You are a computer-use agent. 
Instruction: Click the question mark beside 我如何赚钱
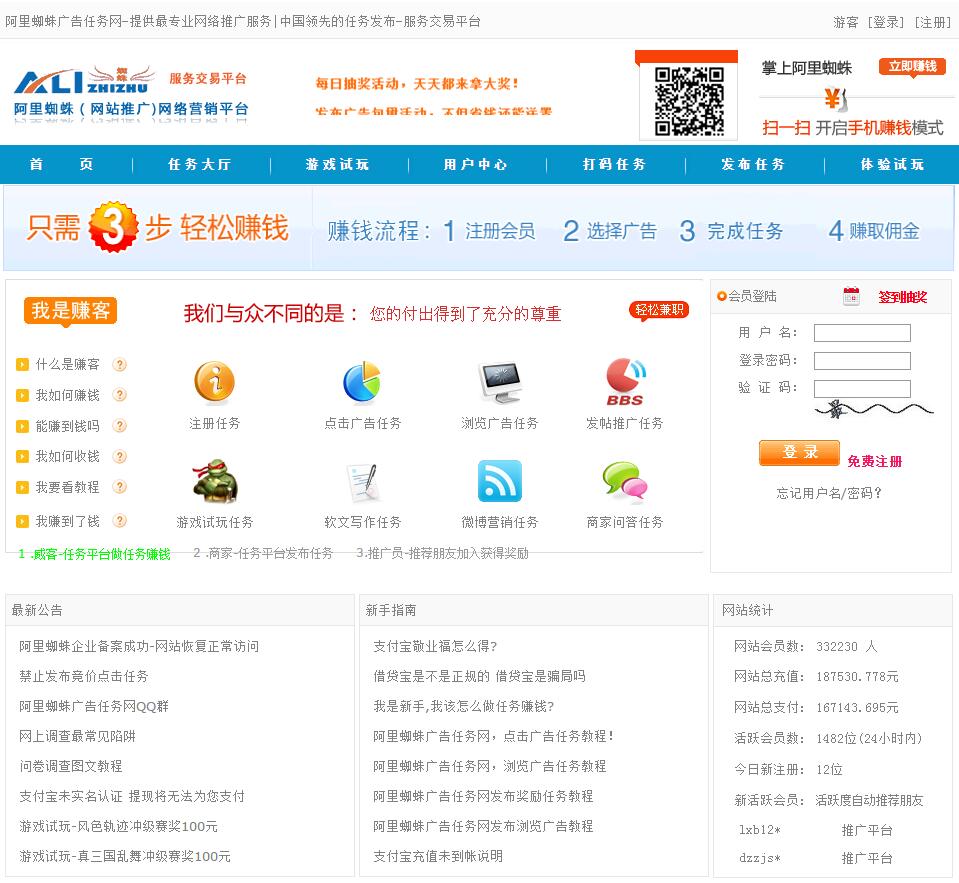tap(120, 395)
